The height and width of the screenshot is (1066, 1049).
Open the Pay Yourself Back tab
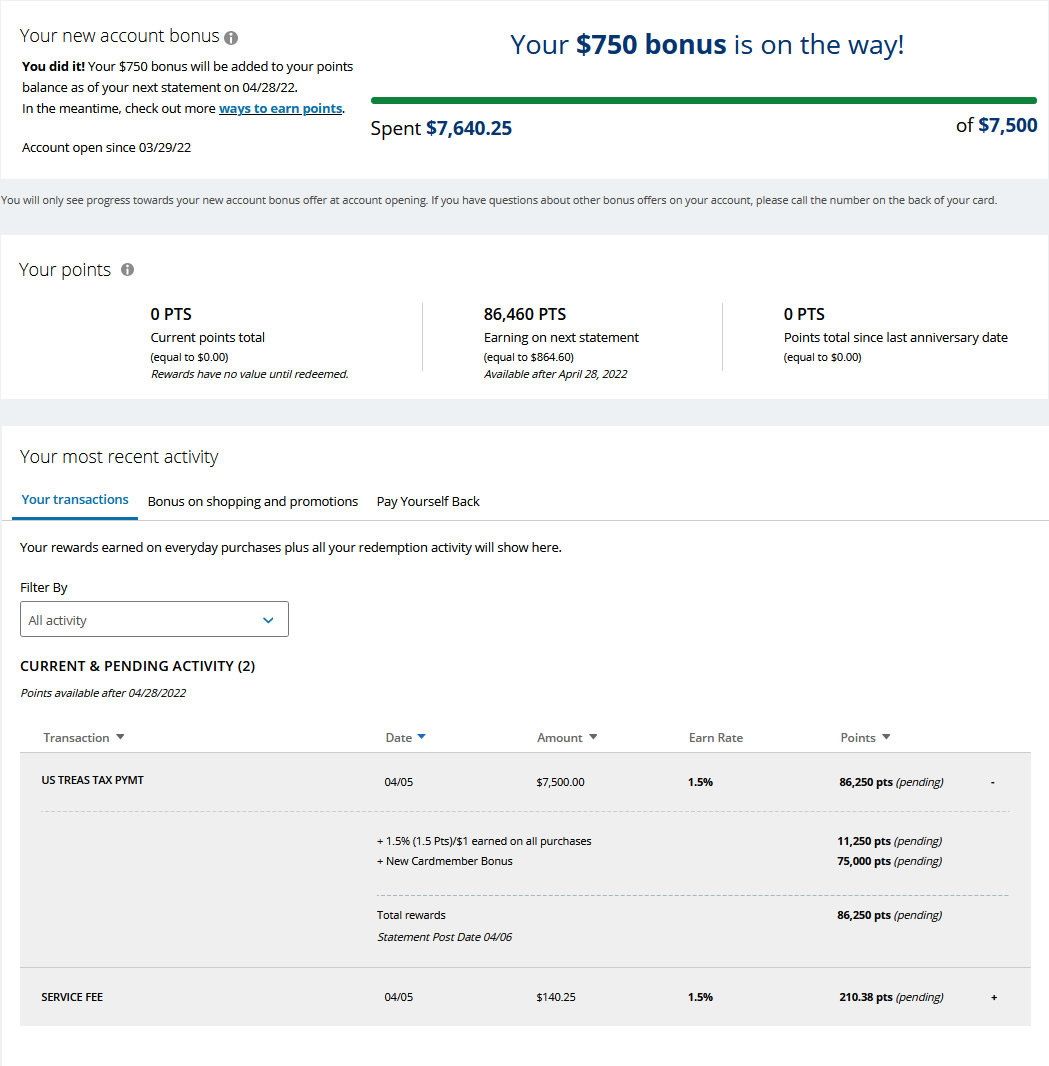pos(428,502)
